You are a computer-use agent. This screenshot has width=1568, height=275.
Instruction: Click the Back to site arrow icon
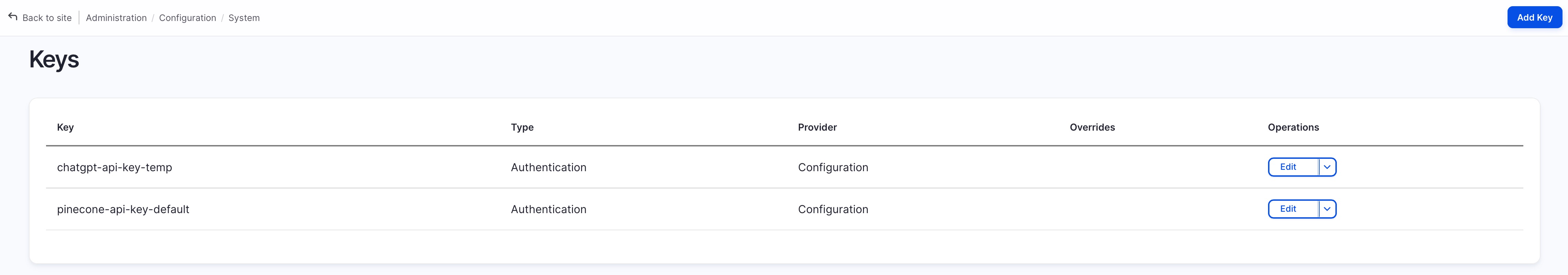13,17
